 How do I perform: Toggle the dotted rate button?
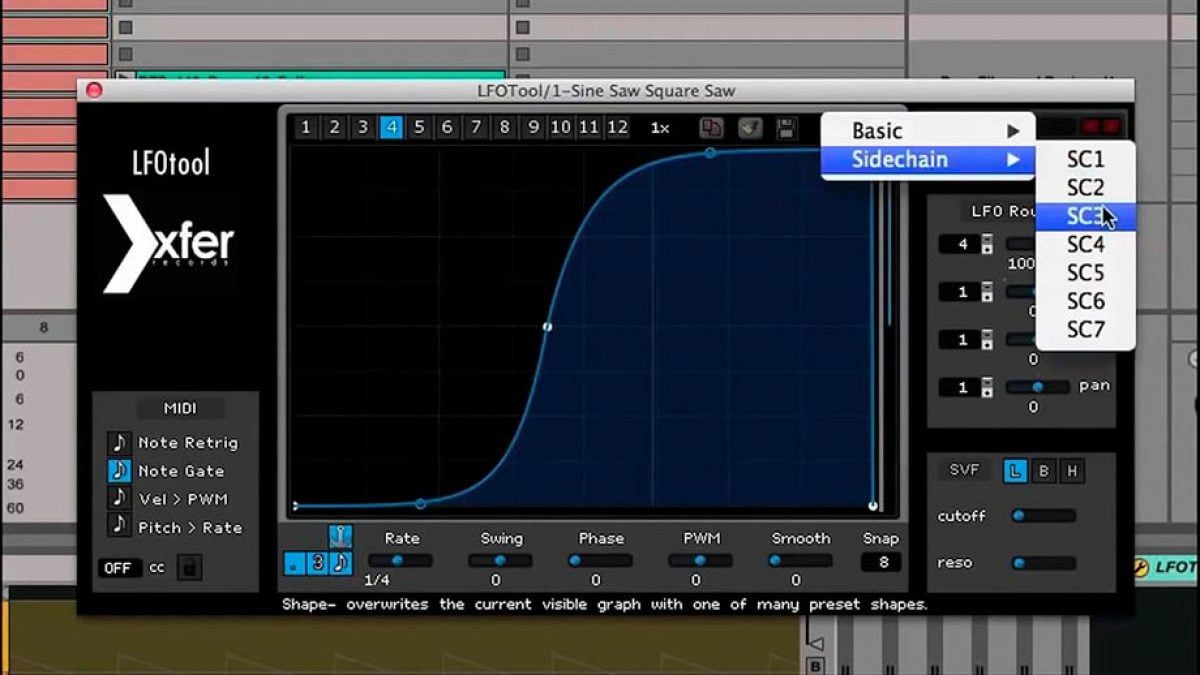pyautogui.click(x=294, y=563)
